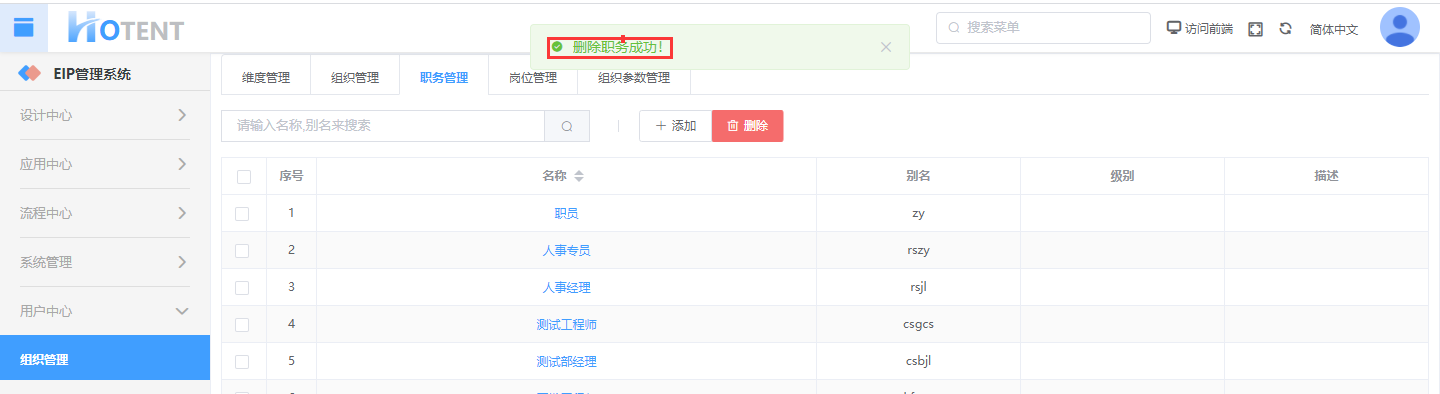
Task: Tick the select-all checkbox in table header
Action: (244, 177)
